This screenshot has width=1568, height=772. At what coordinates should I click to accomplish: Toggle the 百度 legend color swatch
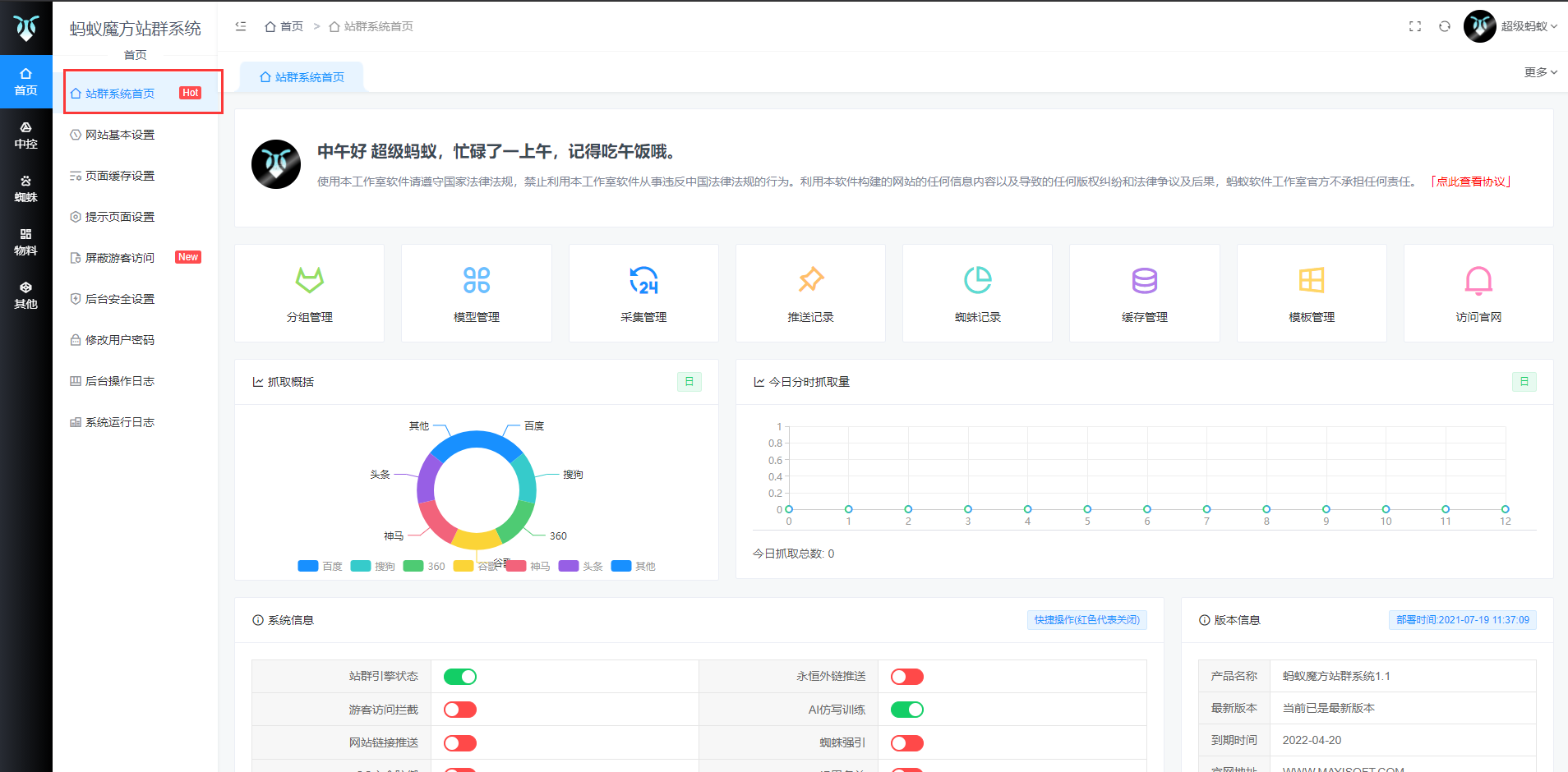(x=308, y=566)
